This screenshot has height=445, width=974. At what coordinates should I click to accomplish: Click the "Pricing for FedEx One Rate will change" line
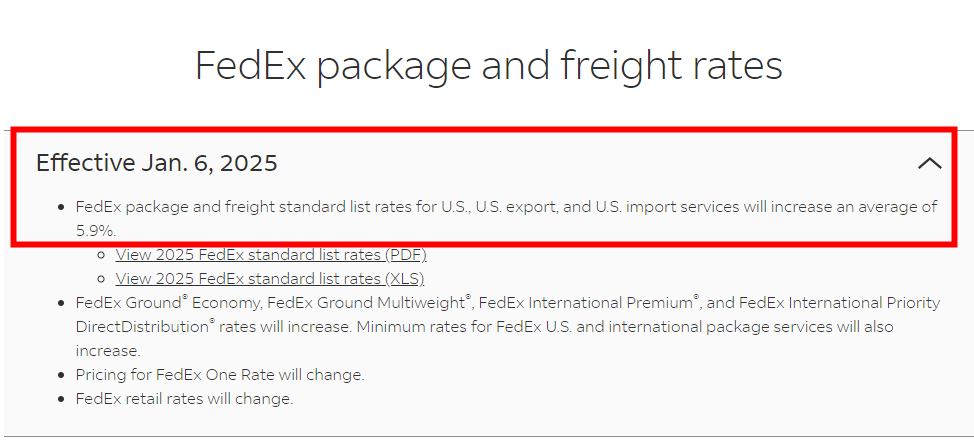tap(220, 375)
